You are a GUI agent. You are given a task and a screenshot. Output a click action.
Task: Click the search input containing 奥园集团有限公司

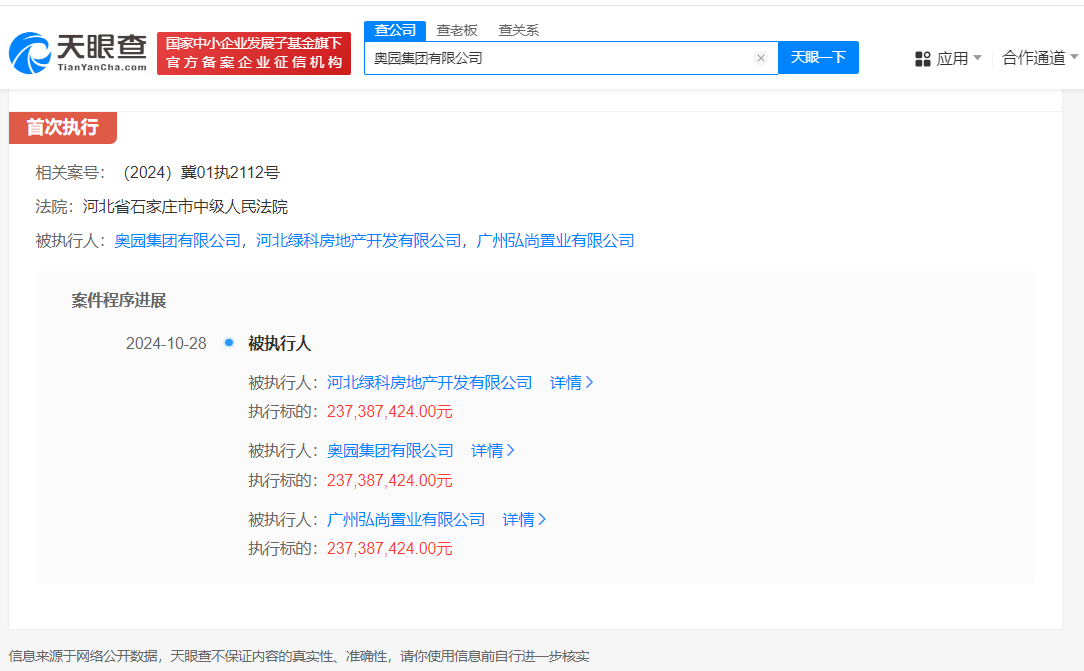tap(560, 58)
